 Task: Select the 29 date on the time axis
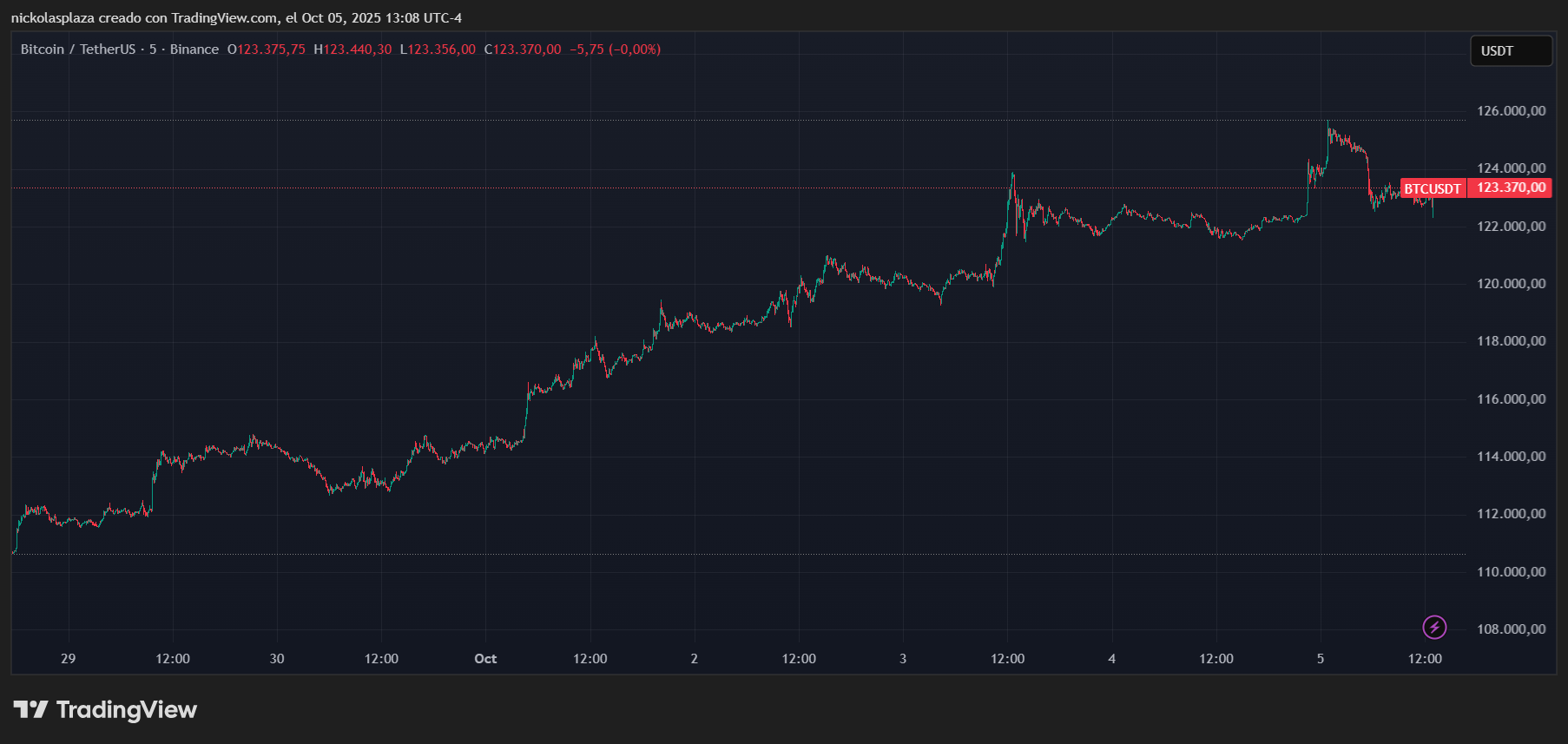[x=68, y=659]
